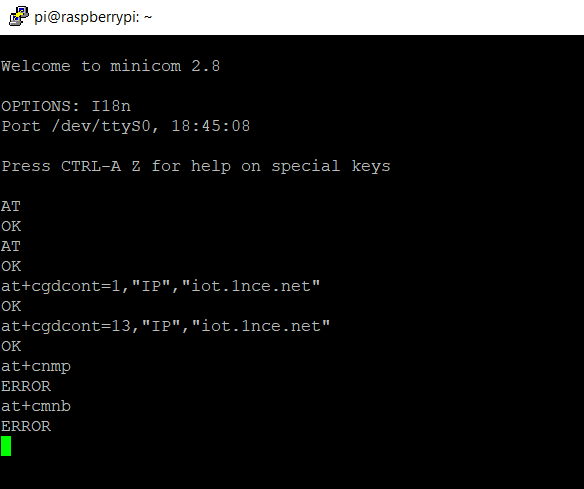Click the at+cgdcont=1 command line
Screen dimensions: 584x489
tap(161, 286)
